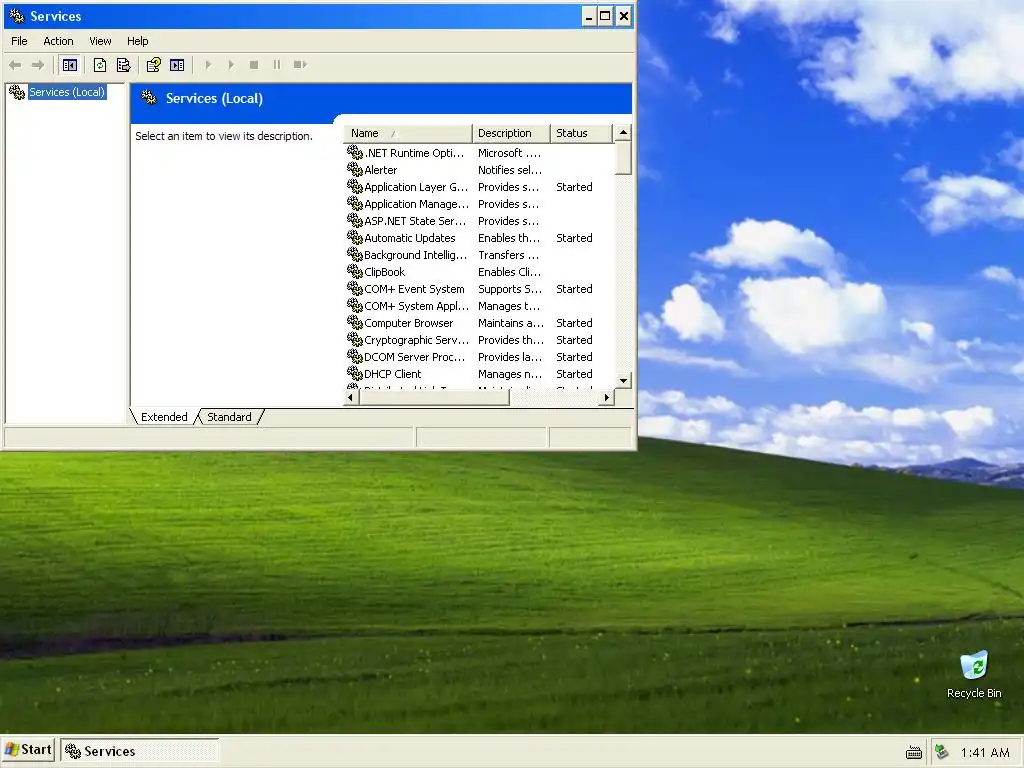Viewport: 1024px width, 768px height.
Task: Click the gear icon next to Computer Browser
Action: pos(355,323)
